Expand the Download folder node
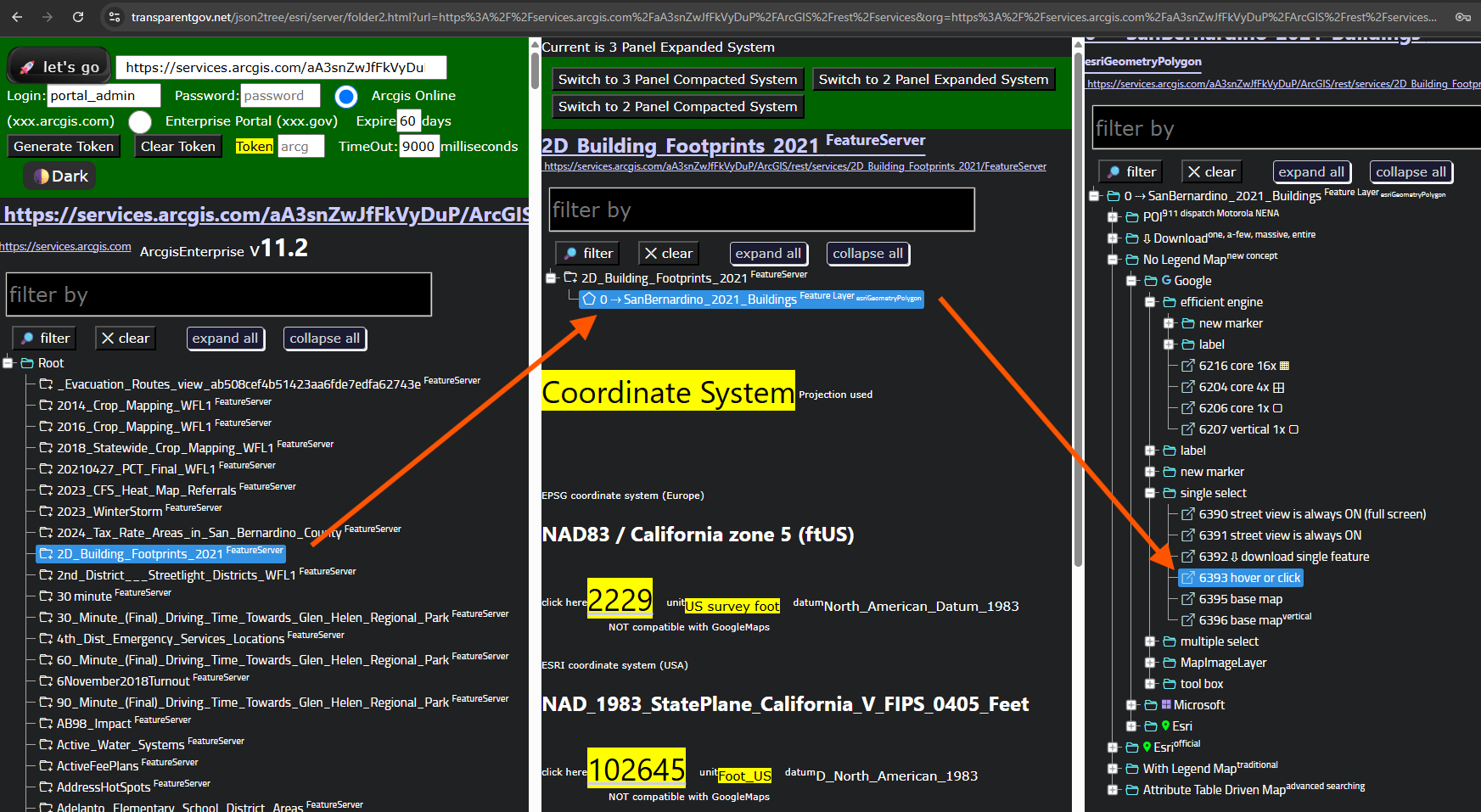Image resolution: width=1481 pixels, height=812 pixels. tap(1113, 238)
